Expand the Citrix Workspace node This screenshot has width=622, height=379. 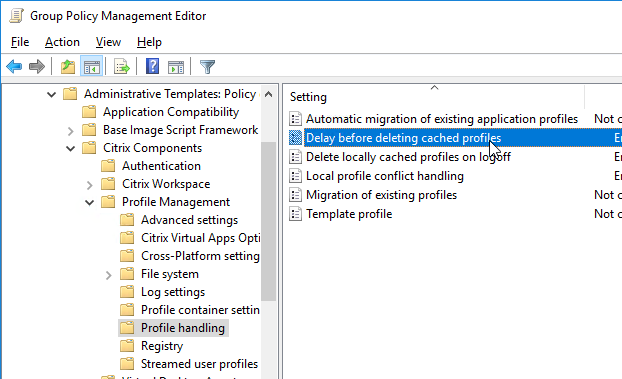90,185
